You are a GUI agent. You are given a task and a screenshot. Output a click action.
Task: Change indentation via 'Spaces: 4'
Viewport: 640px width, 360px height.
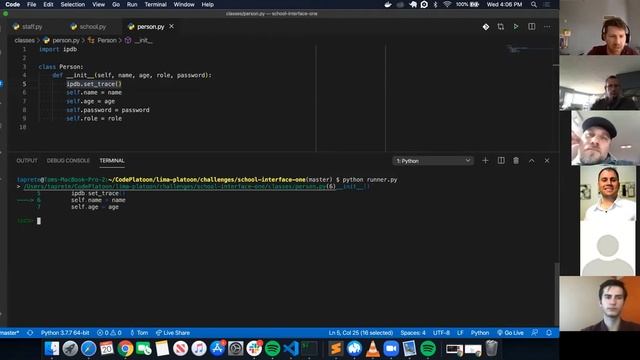click(413, 333)
